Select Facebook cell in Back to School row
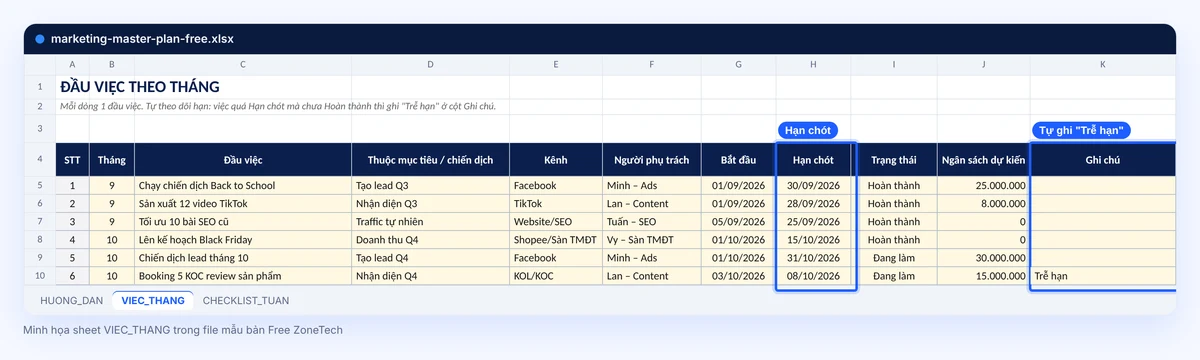This screenshot has height=360, width=1200. coord(556,185)
